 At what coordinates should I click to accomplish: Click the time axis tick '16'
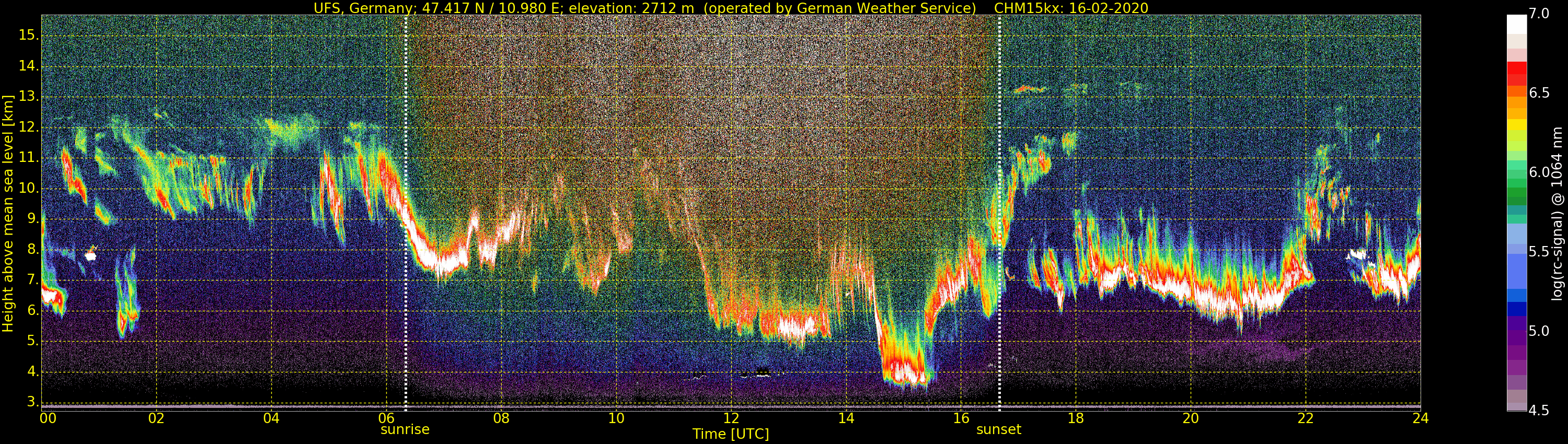tap(961, 418)
